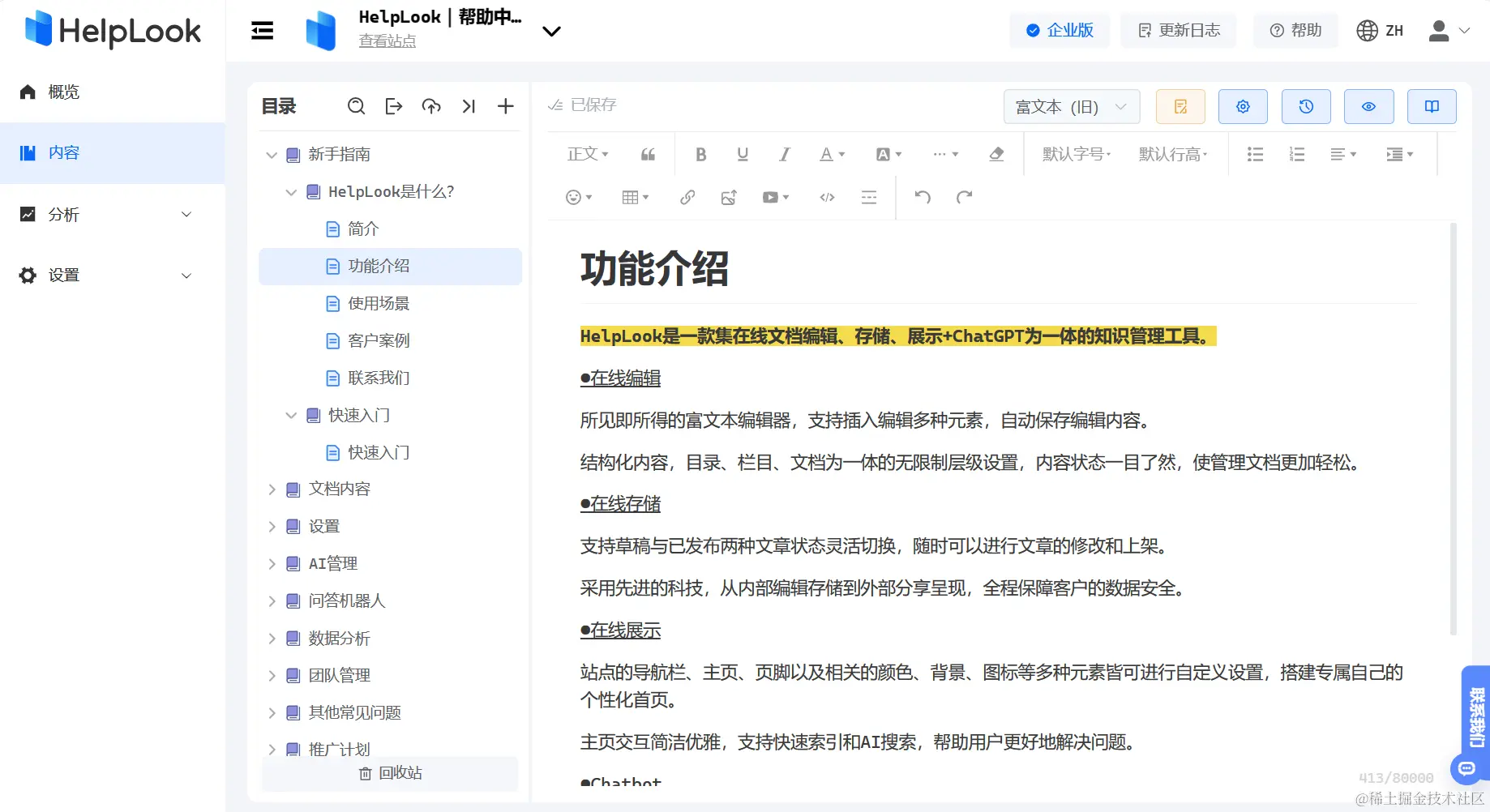
Task: Expand the 设置 settings sidebar menu
Action: coord(113,276)
